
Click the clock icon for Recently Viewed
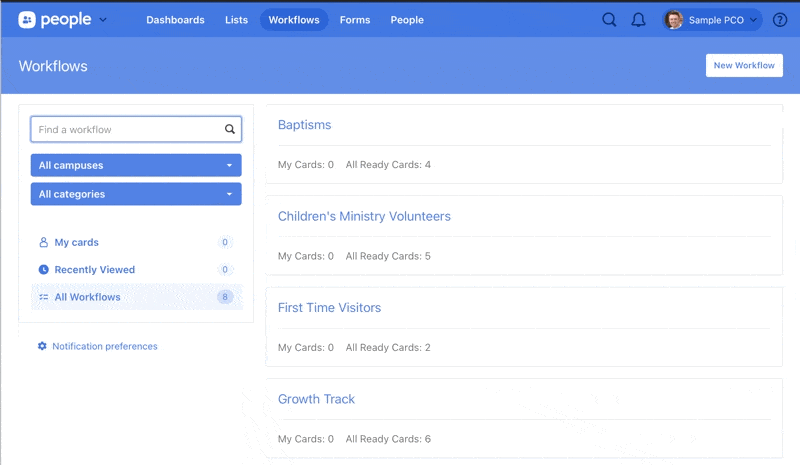[43, 270]
